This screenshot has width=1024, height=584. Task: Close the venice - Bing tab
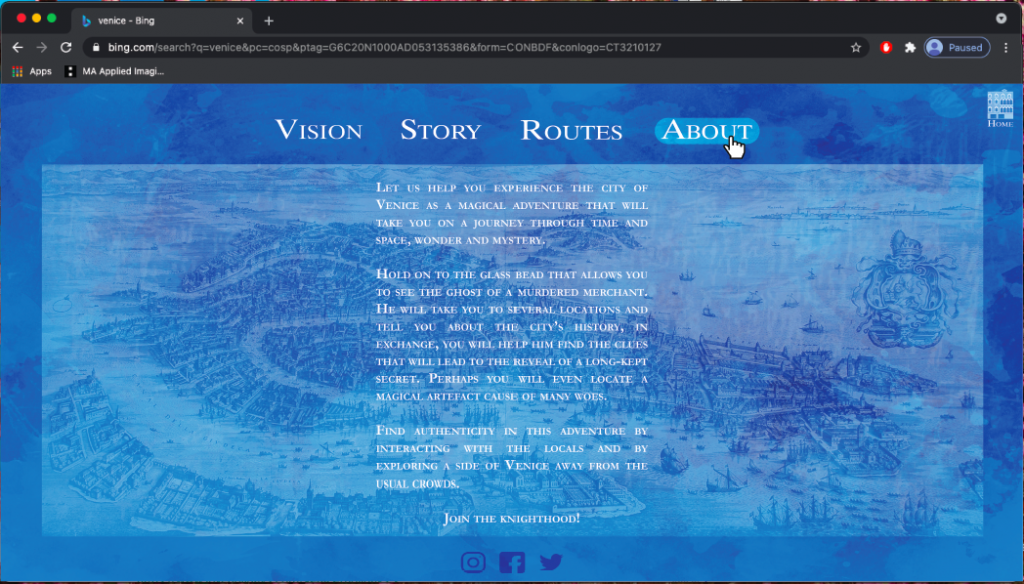[x=240, y=21]
